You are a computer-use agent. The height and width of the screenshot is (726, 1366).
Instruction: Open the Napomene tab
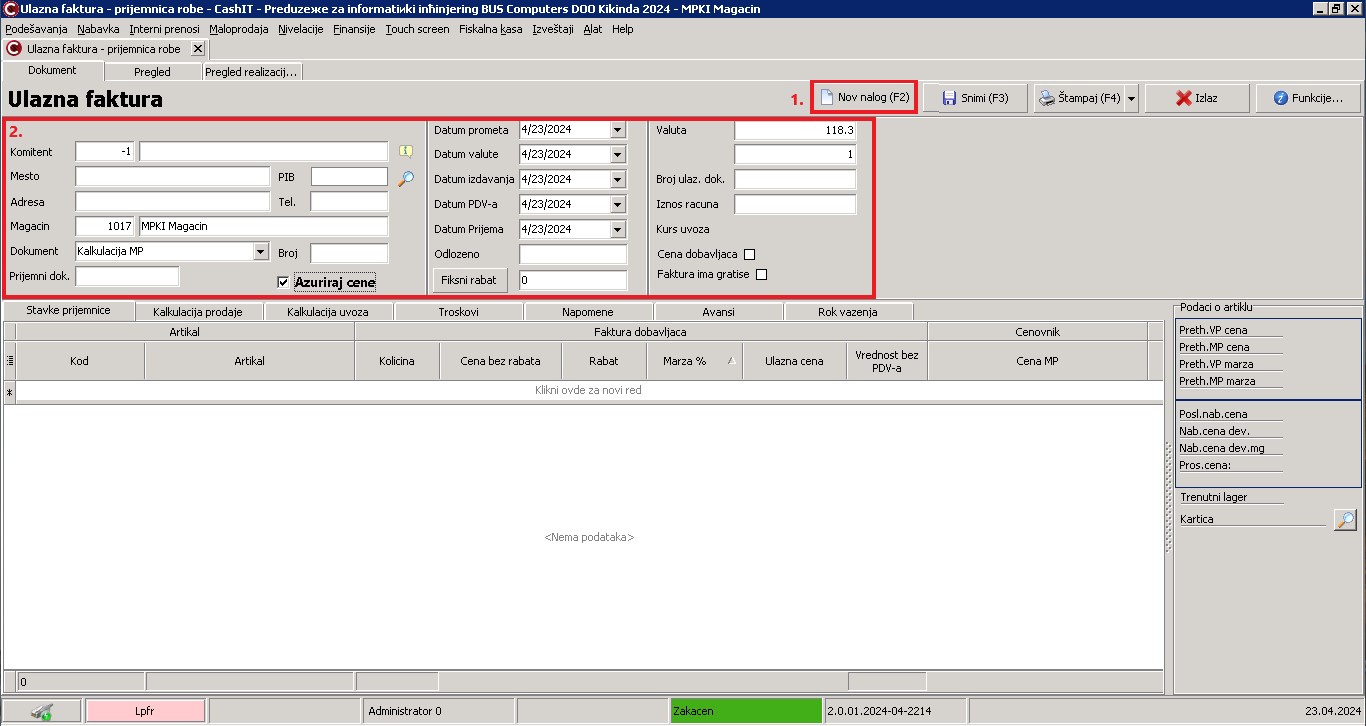(588, 312)
